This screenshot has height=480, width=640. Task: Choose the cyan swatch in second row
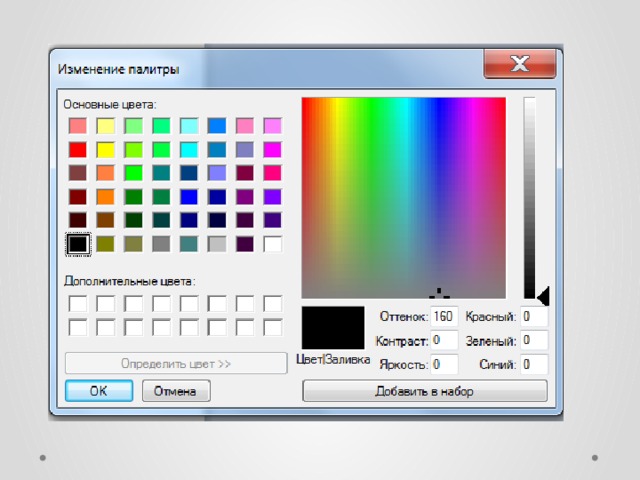click(189, 149)
